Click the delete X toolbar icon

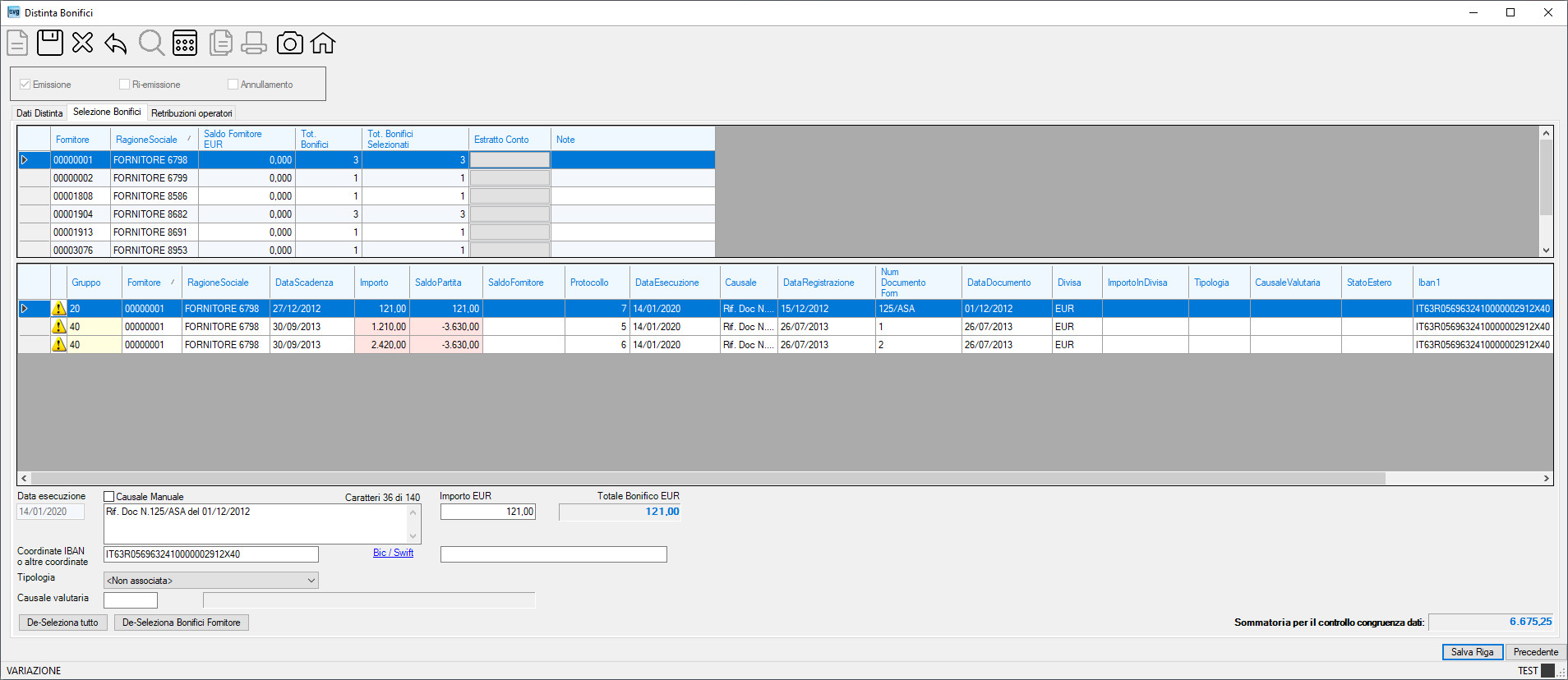pyautogui.click(x=82, y=43)
